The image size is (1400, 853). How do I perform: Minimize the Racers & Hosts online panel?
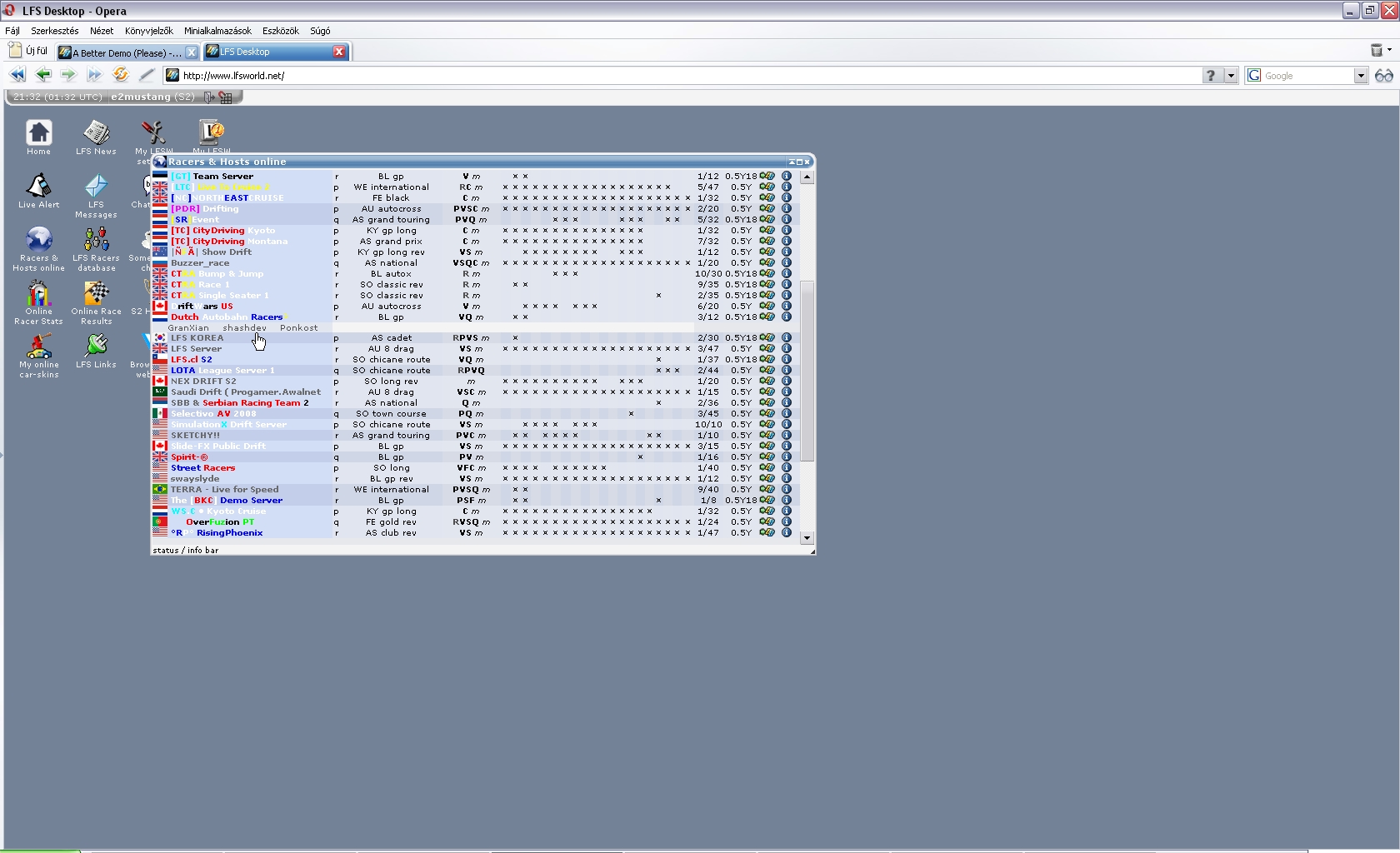[791, 162]
